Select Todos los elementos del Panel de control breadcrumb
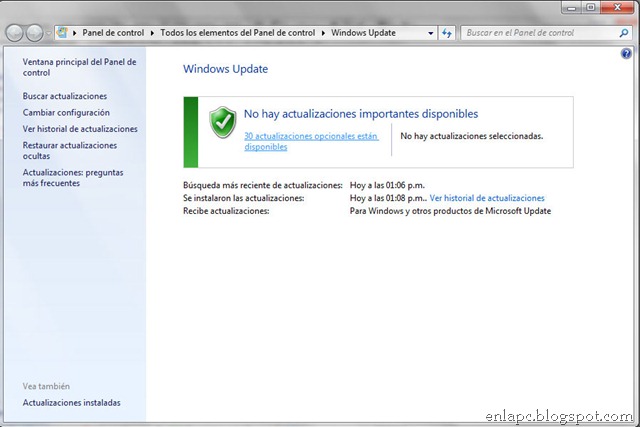This screenshot has width=640, height=427. point(238,33)
